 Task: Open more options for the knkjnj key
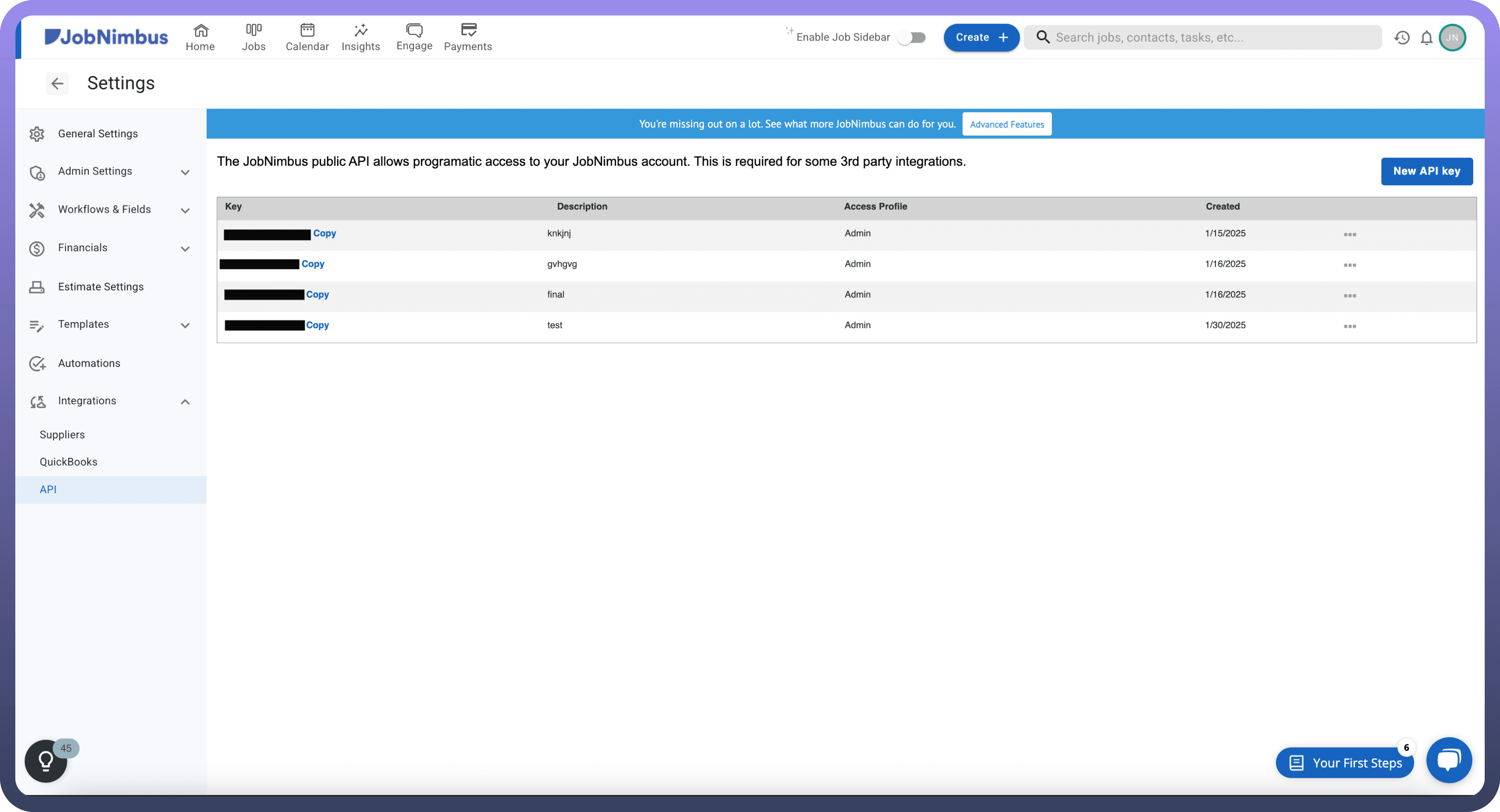pos(1350,234)
